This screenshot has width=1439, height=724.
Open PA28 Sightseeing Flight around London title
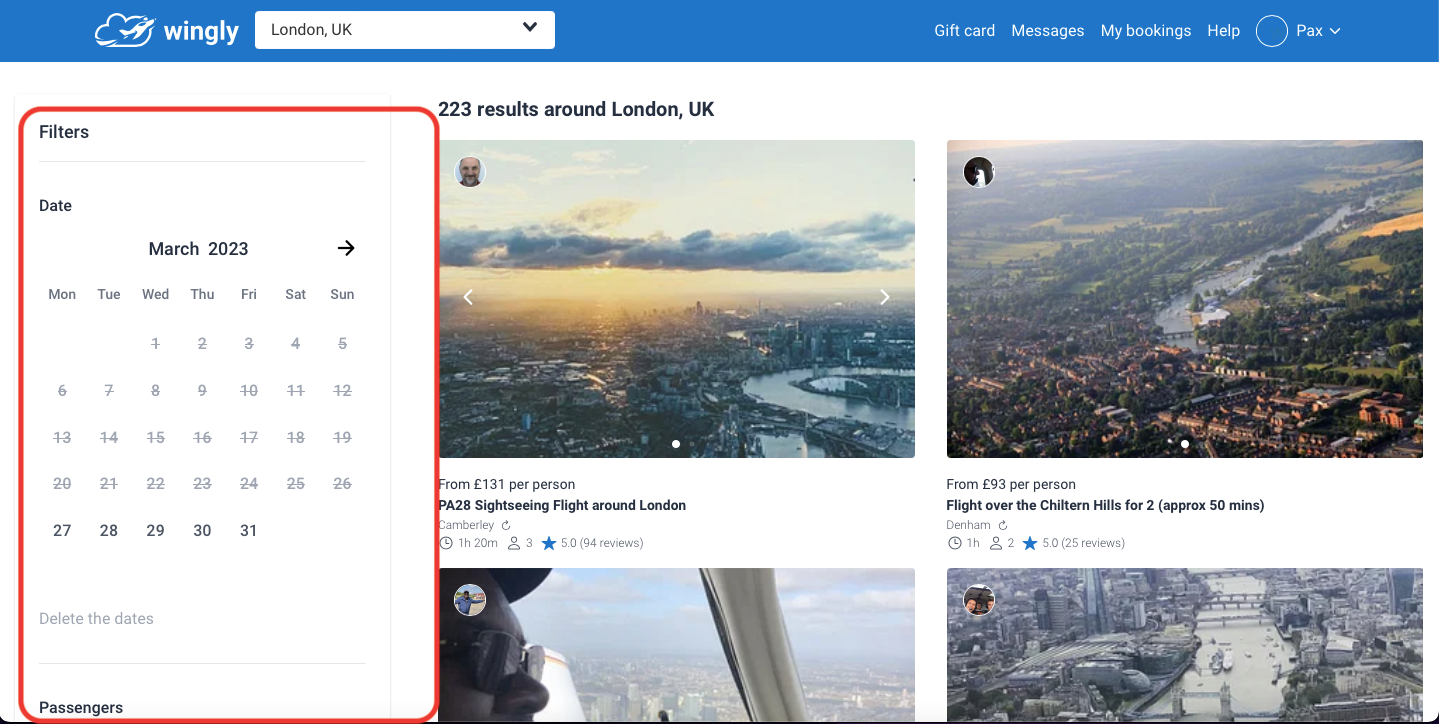562,505
